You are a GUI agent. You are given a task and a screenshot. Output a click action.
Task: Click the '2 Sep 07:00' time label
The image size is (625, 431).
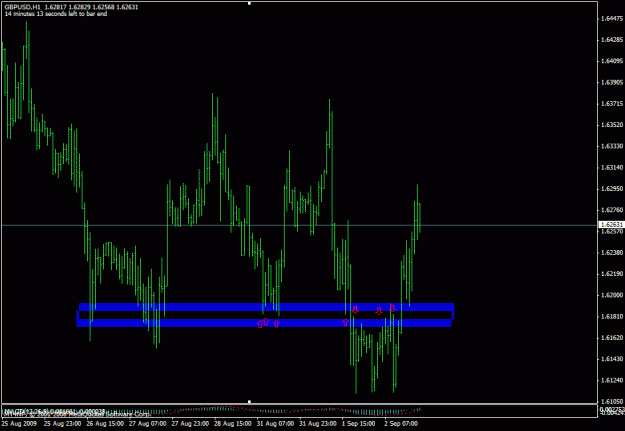point(401,423)
